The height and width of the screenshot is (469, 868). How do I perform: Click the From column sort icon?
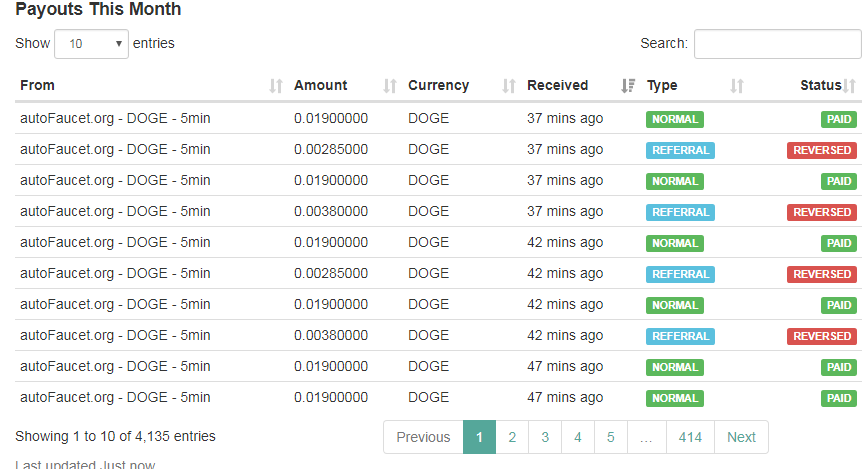(276, 86)
